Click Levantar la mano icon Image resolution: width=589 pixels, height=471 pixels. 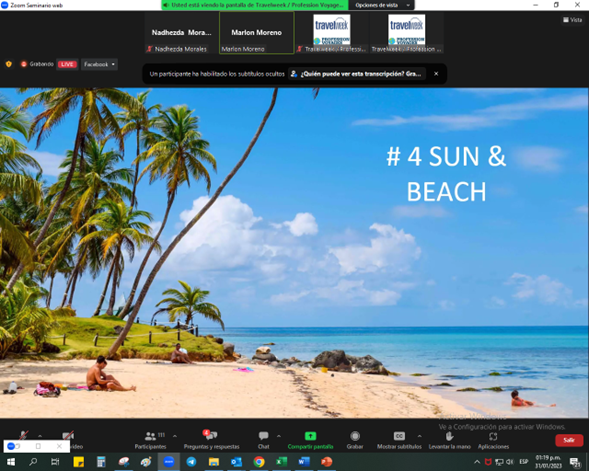pyautogui.click(x=449, y=440)
